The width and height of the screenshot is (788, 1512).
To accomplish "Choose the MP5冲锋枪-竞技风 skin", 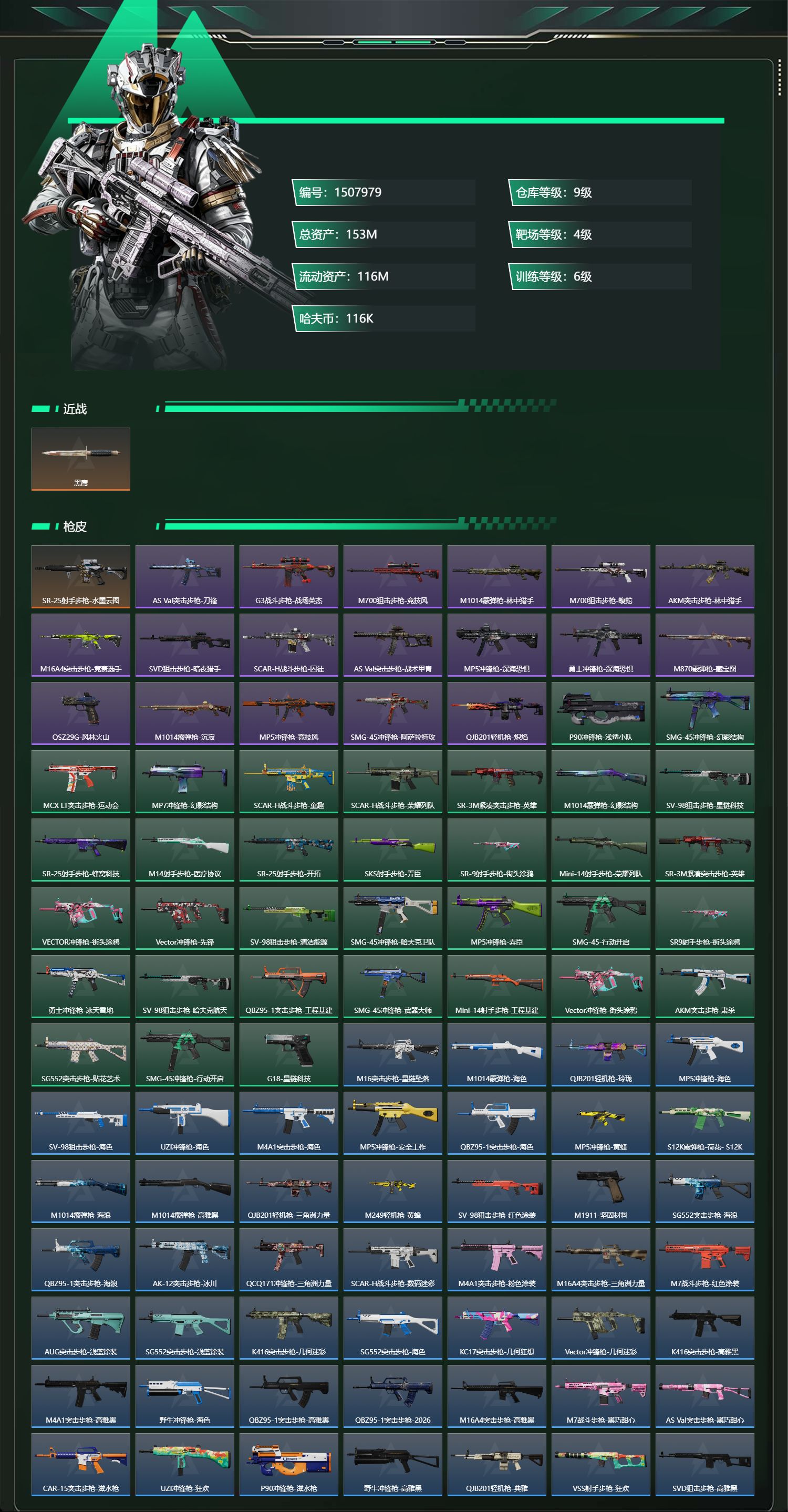I will [289, 714].
